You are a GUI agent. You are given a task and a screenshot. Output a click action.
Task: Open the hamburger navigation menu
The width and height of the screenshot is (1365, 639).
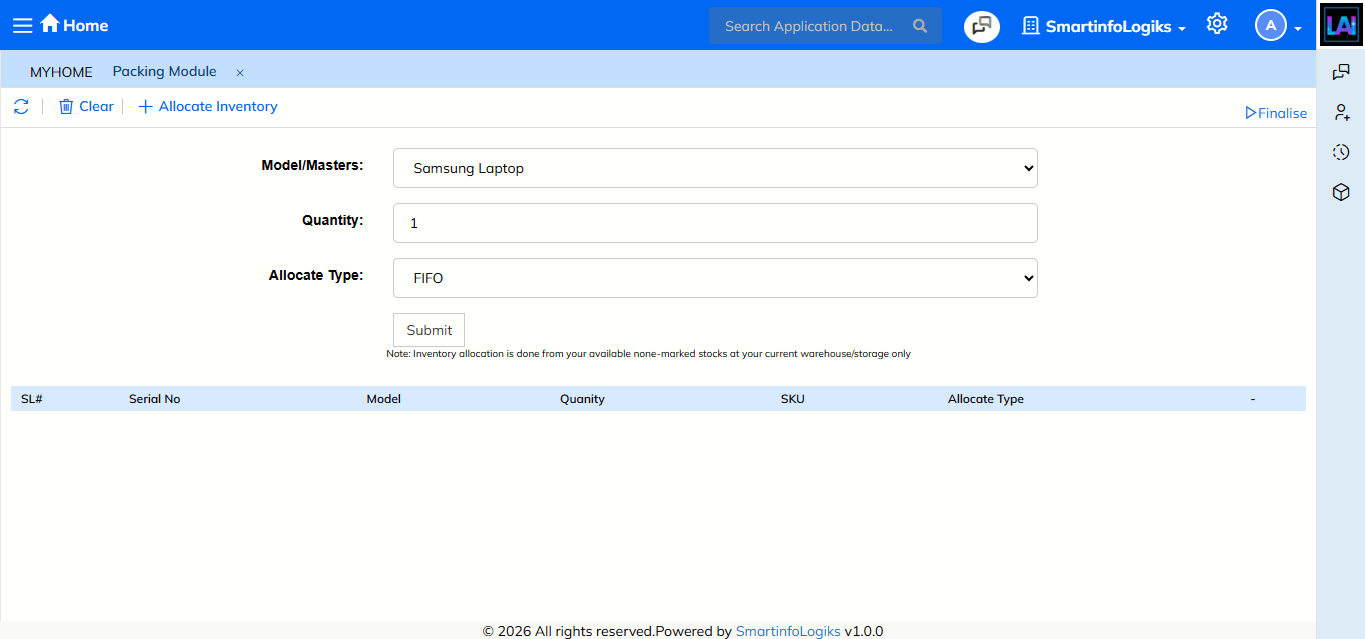coord(22,25)
